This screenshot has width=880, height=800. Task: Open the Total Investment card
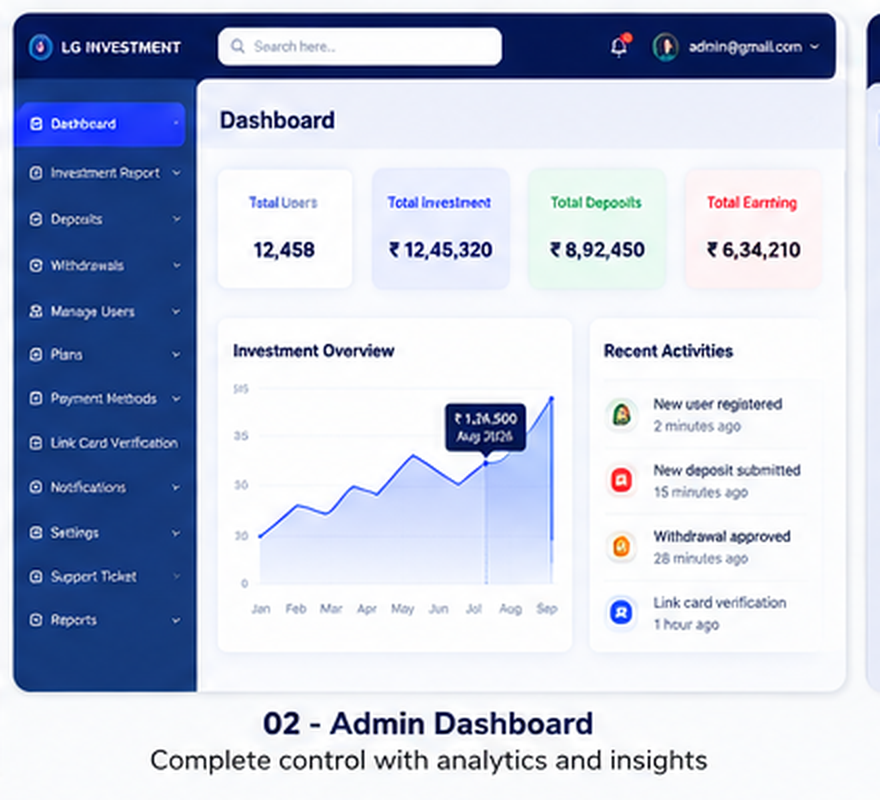click(441, 229)
